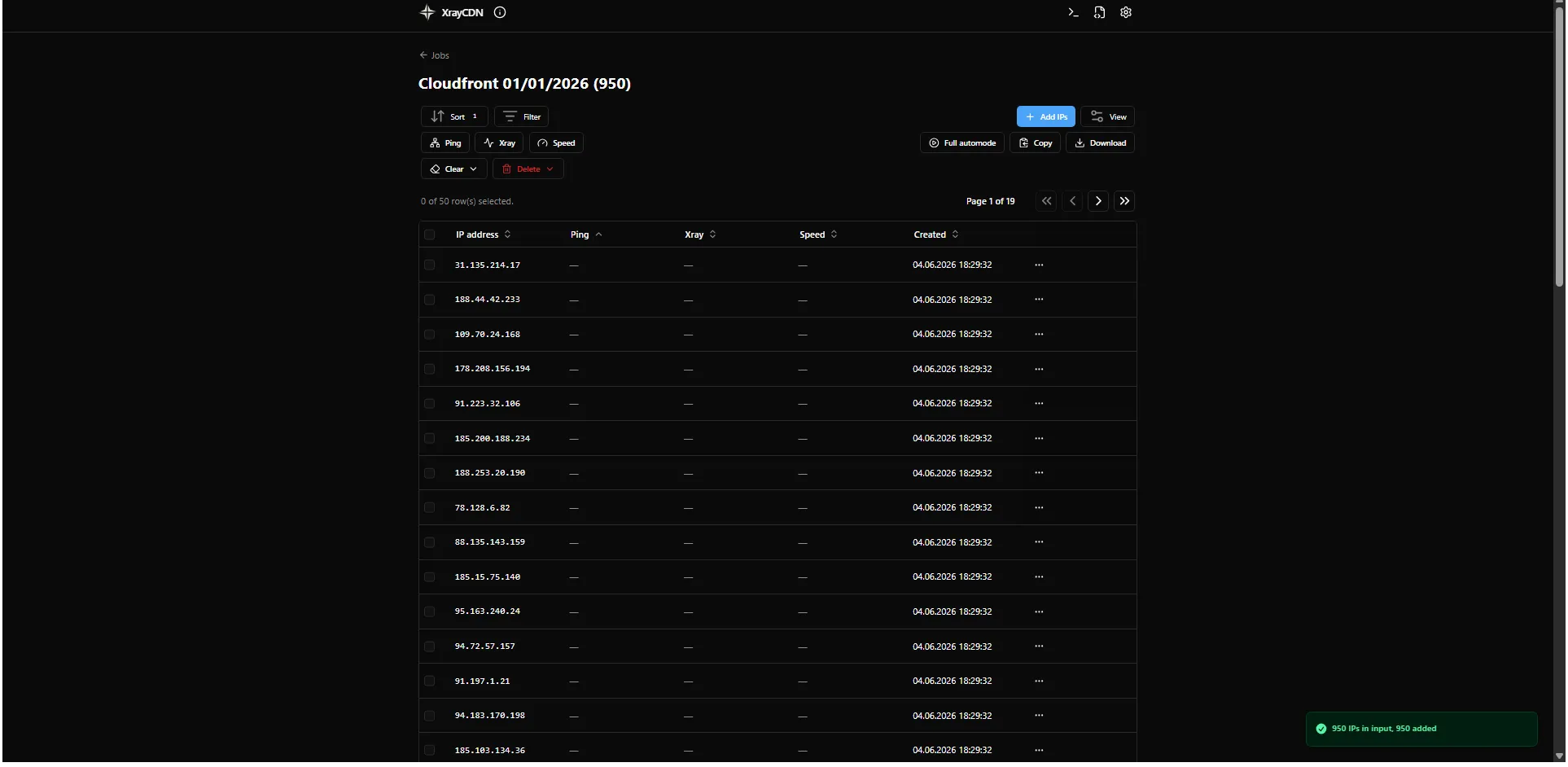Sort by the Xray column header
The height and width of the screenshot is (767, 1568).
coord(700,234)
